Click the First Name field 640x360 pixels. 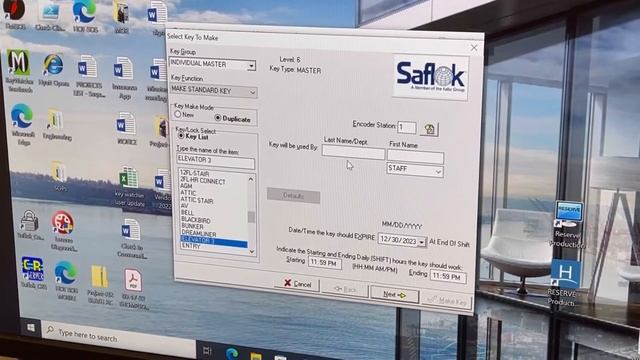point(415,157)
